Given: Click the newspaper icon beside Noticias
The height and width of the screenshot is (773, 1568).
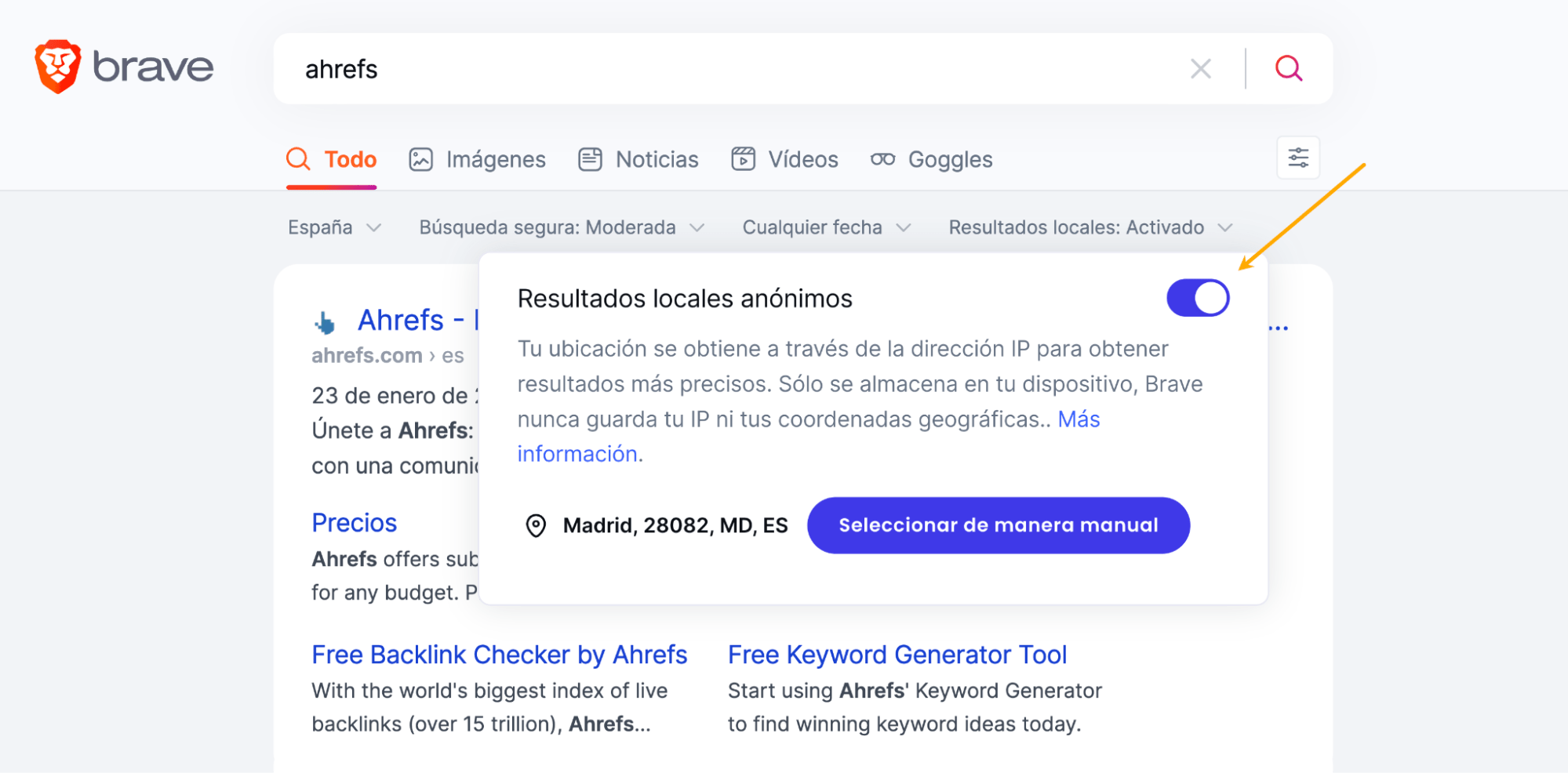Looking at the screenshot, I should coord(590,158).
